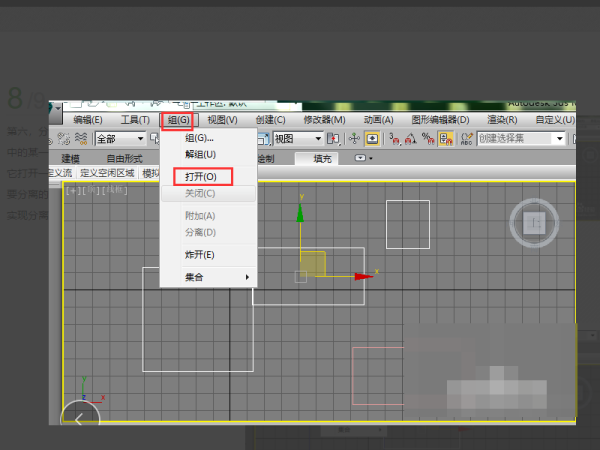This screenshot has height=450, width=600.
Task: Toggle the keyboard shortcut override icon
Action: coord(372,139)
